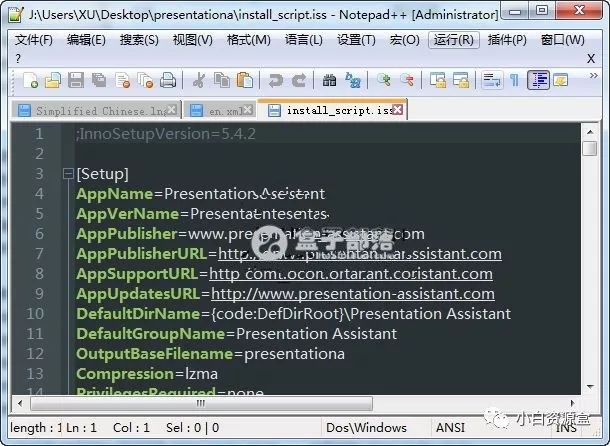Click the DefaultGroupName line text
610x446 pixels.
click(236, 334)
